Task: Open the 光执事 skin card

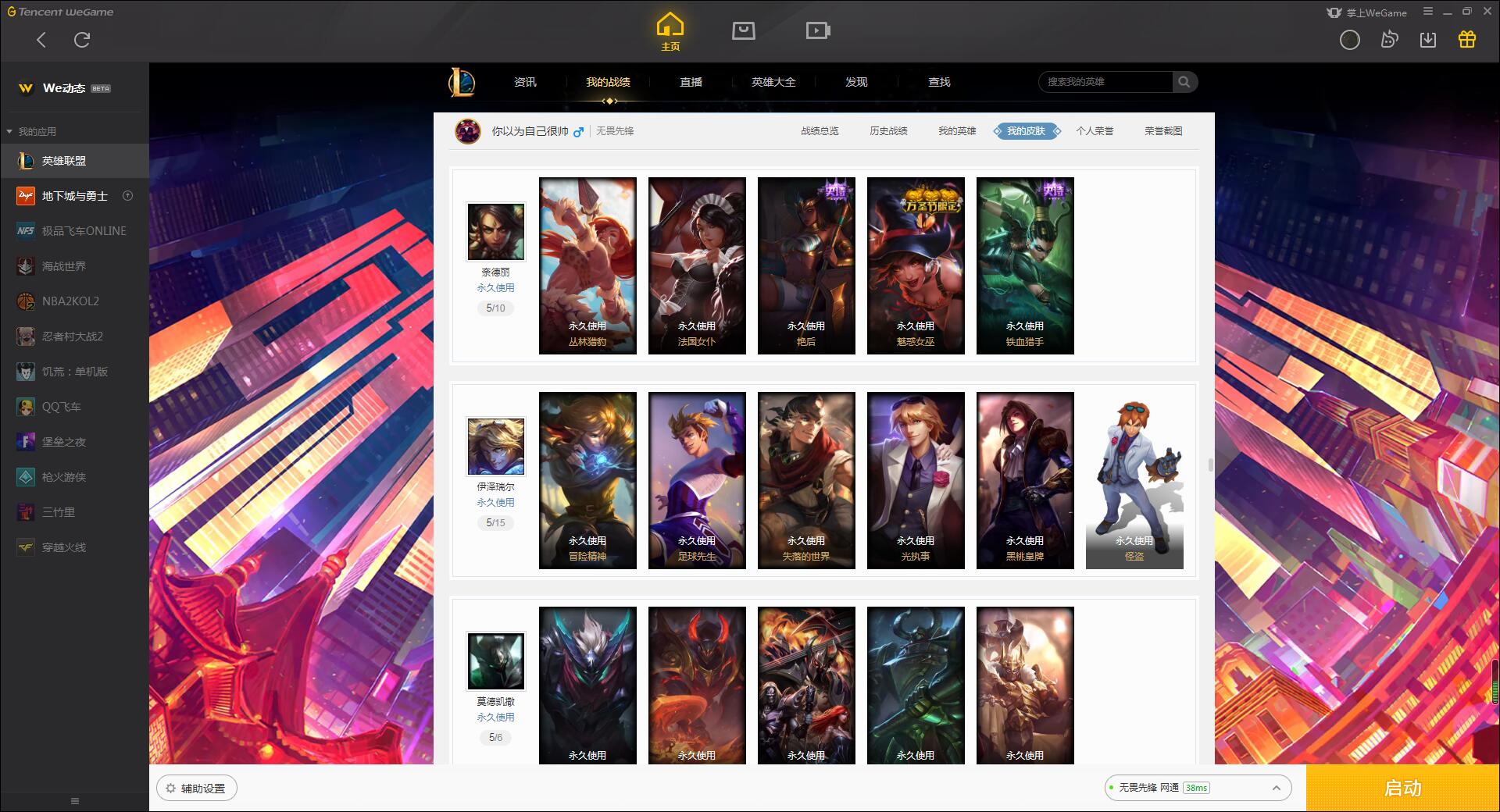Action: point(916,480)
